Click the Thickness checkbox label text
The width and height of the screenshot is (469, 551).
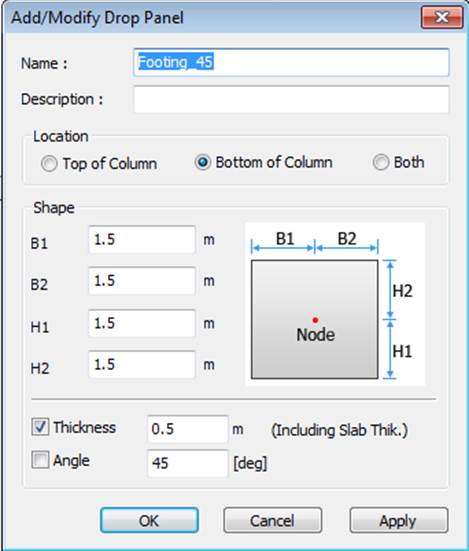point(85,427)
